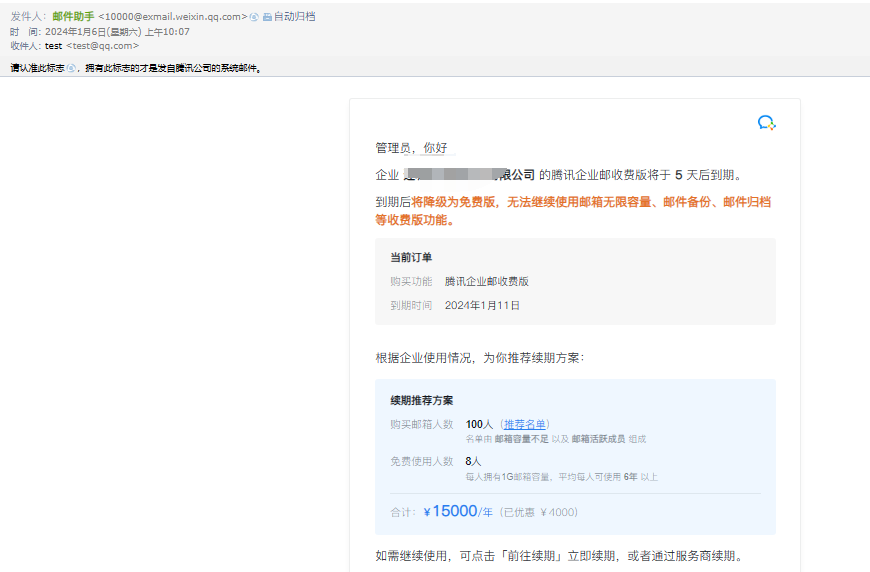The width and height of the screenshot is (870, 572).
Task: Click the free user count 8人
Action: point(473,461)
